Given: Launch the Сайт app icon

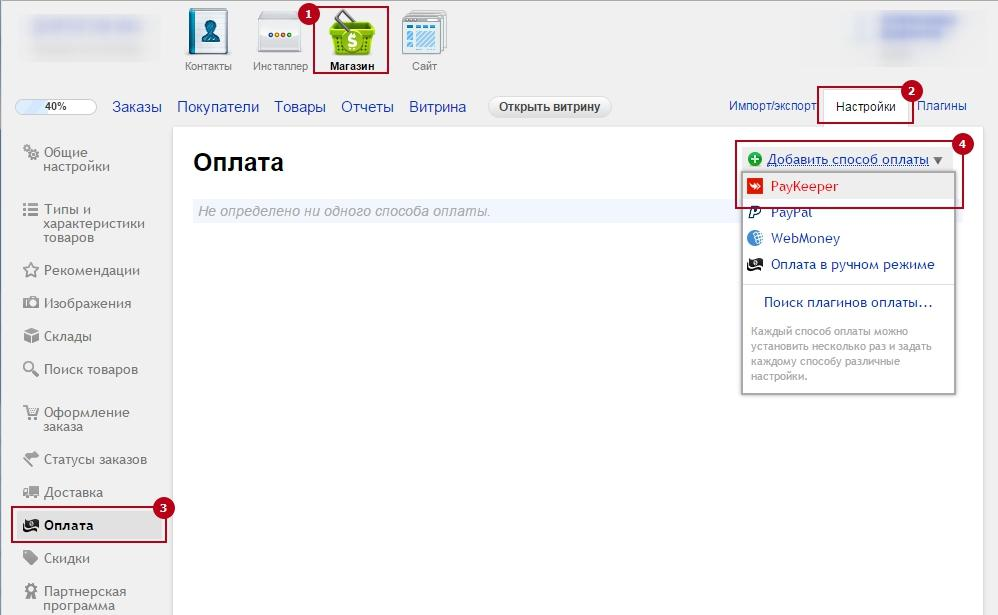Looking at the screenshot, I should point(424,34).
